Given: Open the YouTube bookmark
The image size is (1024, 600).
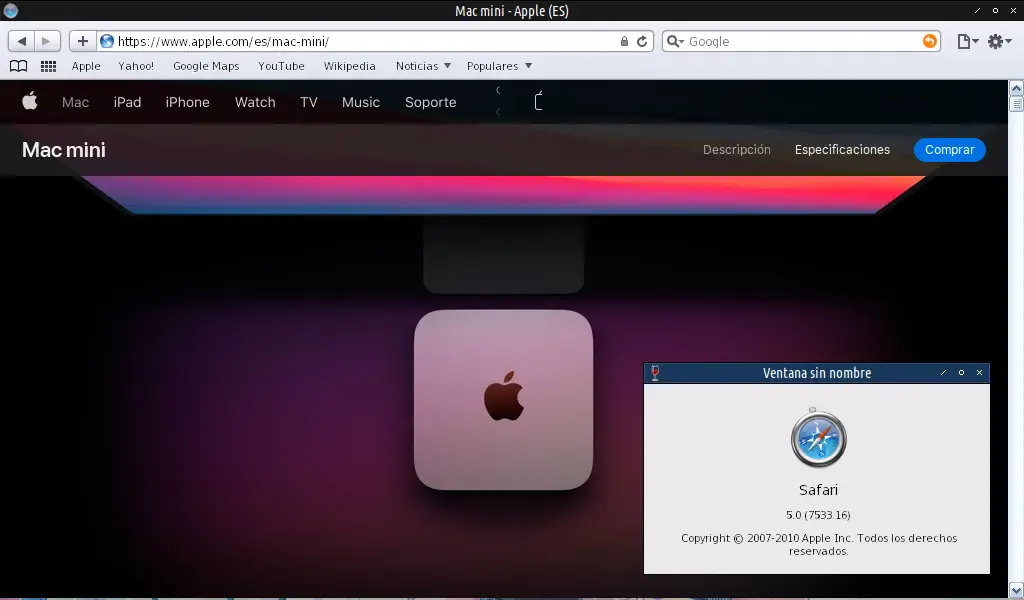Looking at the screenshot, I should pyautogui.click(x=281, y=66).
